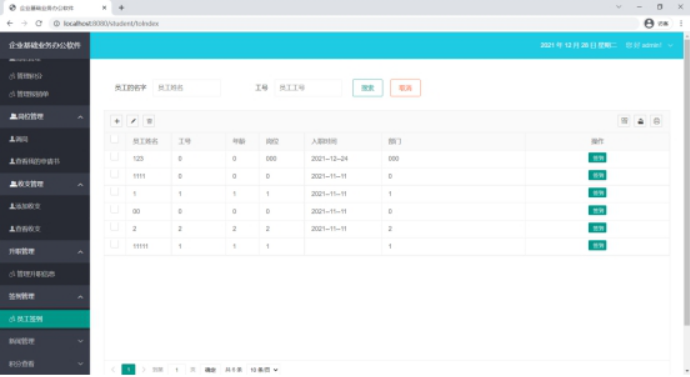
Task: Check the row with employee name 2
Action: click(x=114, y=227)
